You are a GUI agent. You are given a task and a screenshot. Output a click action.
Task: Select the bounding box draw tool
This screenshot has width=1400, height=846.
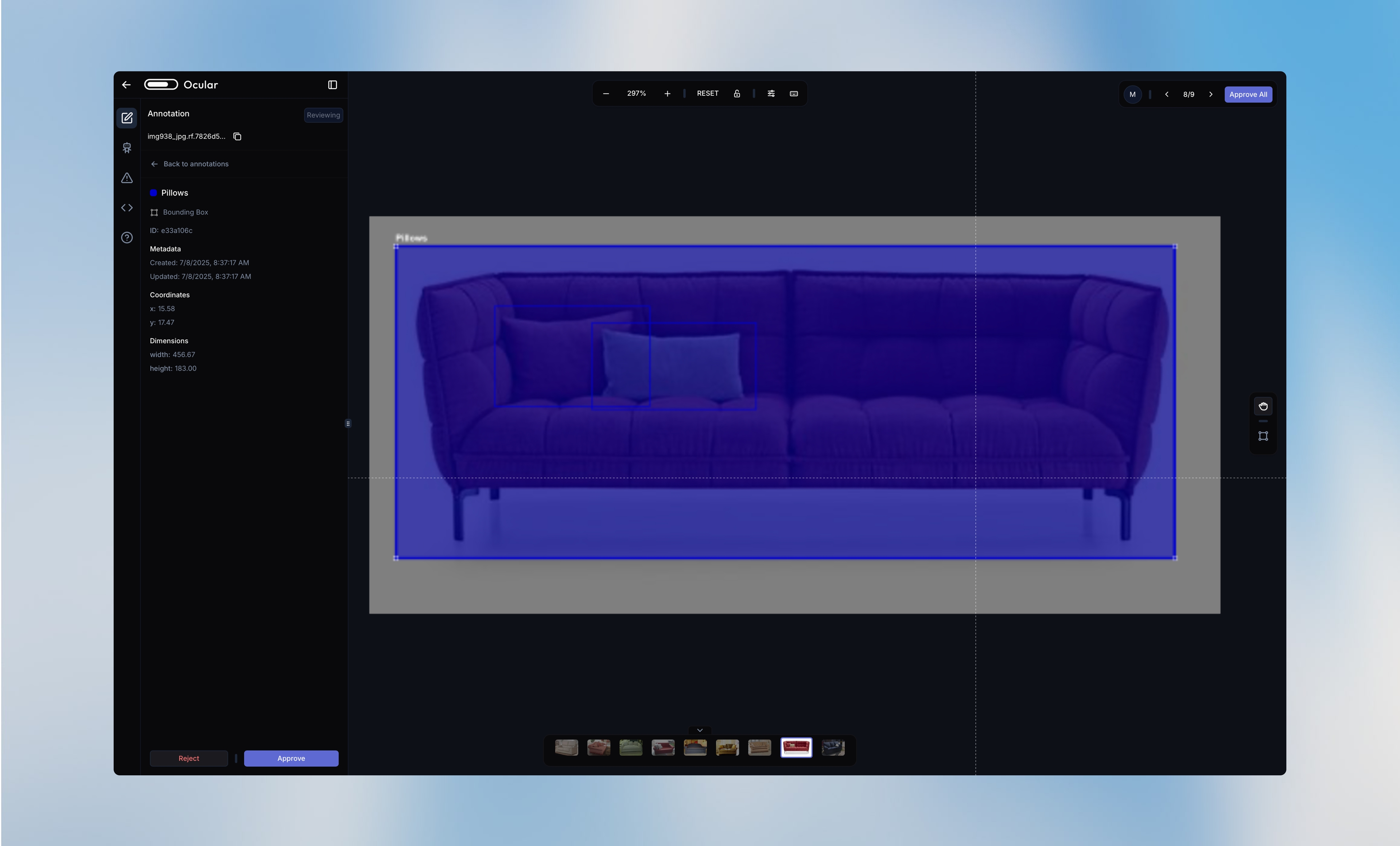(x=1263, y=436)
